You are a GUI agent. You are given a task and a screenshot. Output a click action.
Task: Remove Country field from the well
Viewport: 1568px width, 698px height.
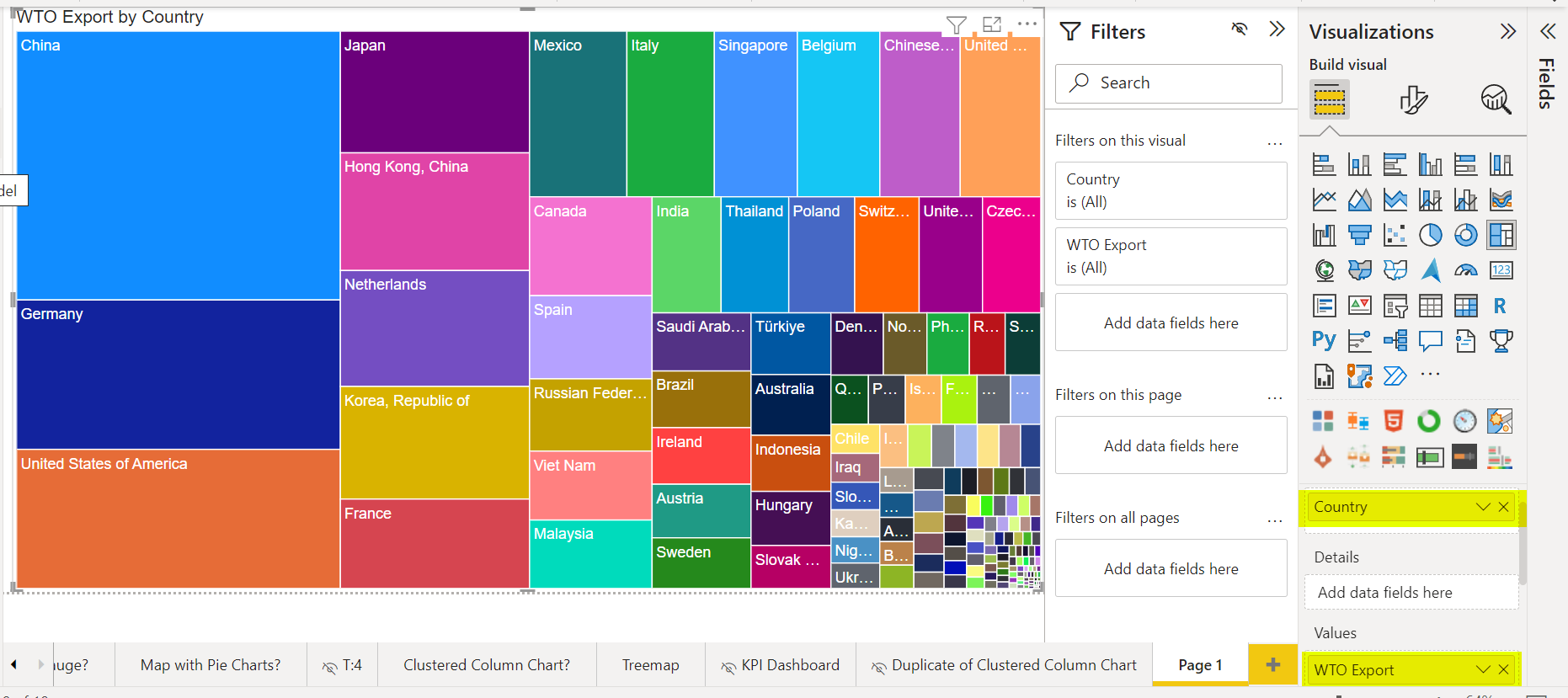(x=1503, y=506)
